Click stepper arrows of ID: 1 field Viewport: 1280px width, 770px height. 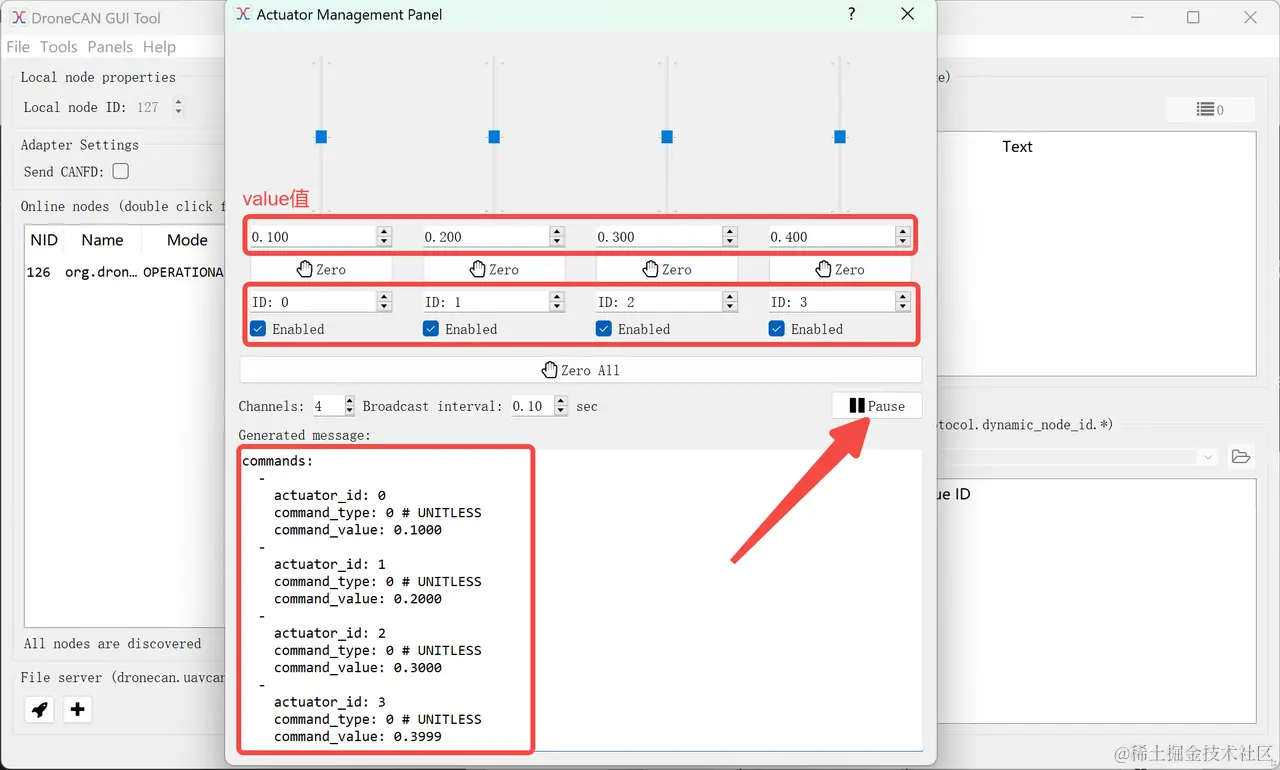[557, 302]
